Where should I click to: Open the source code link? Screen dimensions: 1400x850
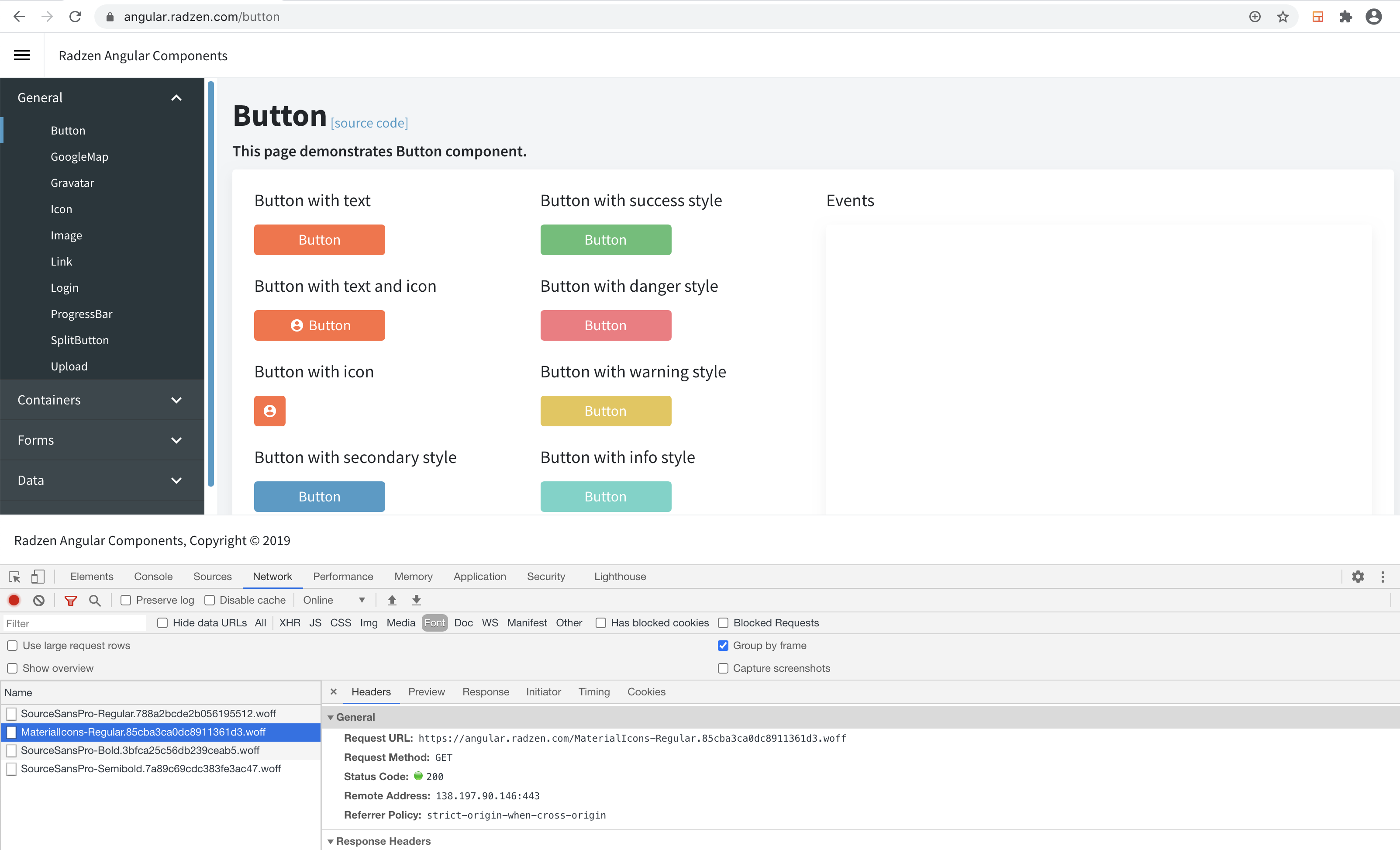coord(369,123)
